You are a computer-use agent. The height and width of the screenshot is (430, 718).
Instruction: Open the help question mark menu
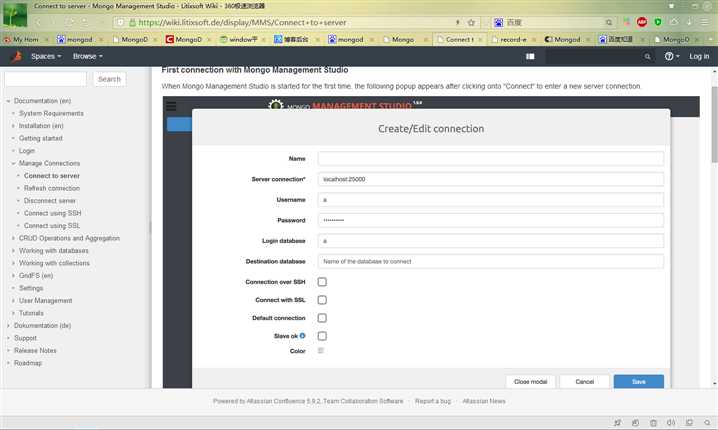point(672,56)
